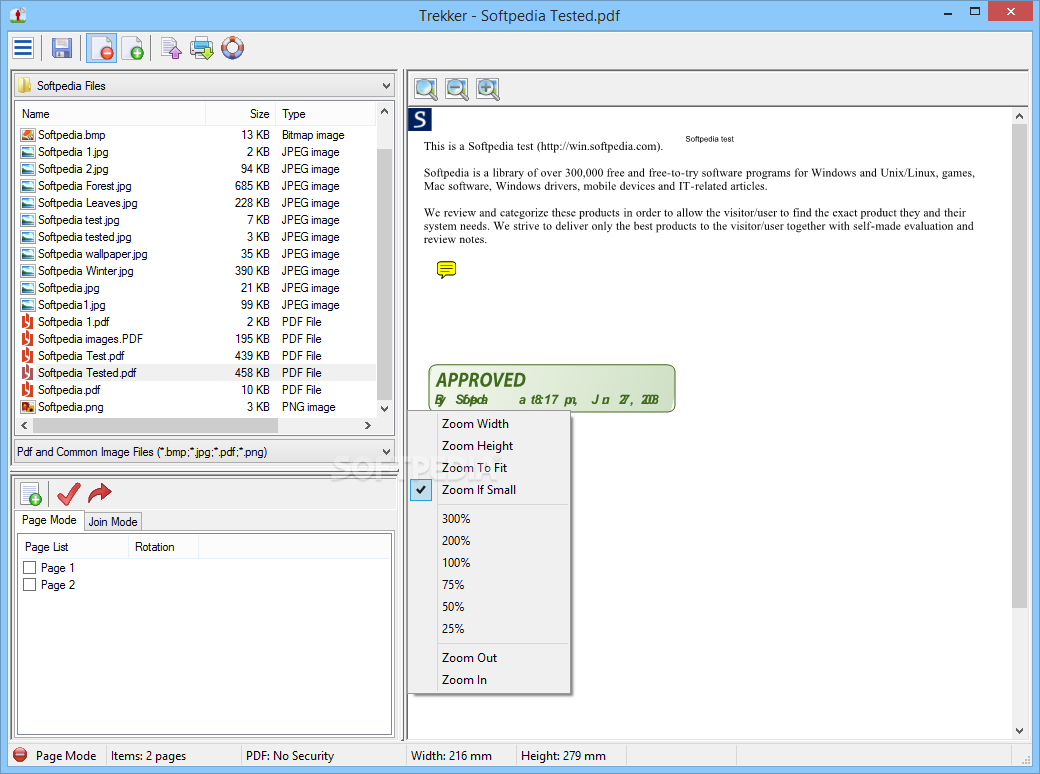Viewport: 1040px width, 774px height.
Task: Choose Zoom Width from the menu
Action: (489, 423)
